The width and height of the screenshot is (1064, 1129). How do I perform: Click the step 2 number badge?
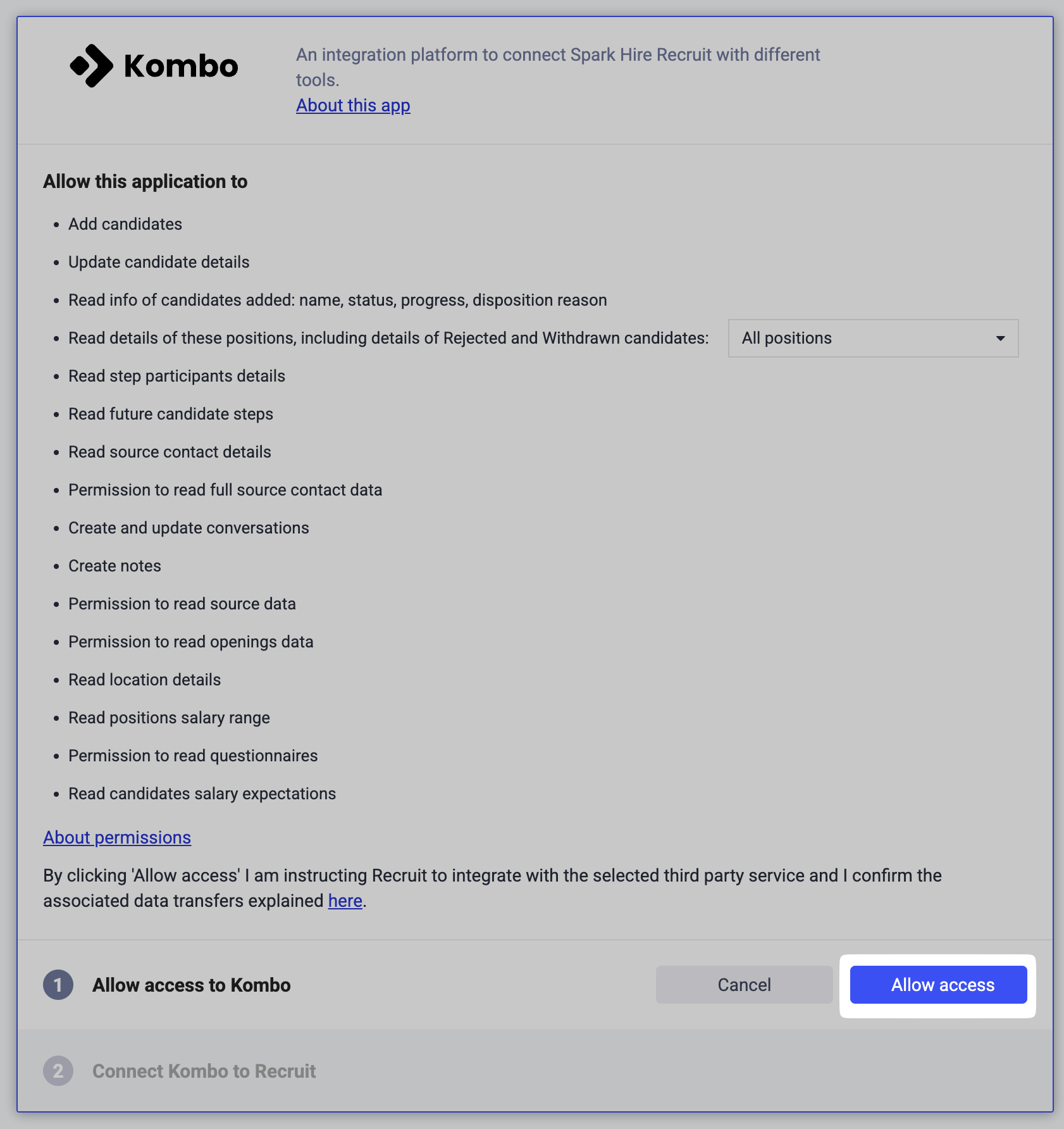[x=58, y=1071]
